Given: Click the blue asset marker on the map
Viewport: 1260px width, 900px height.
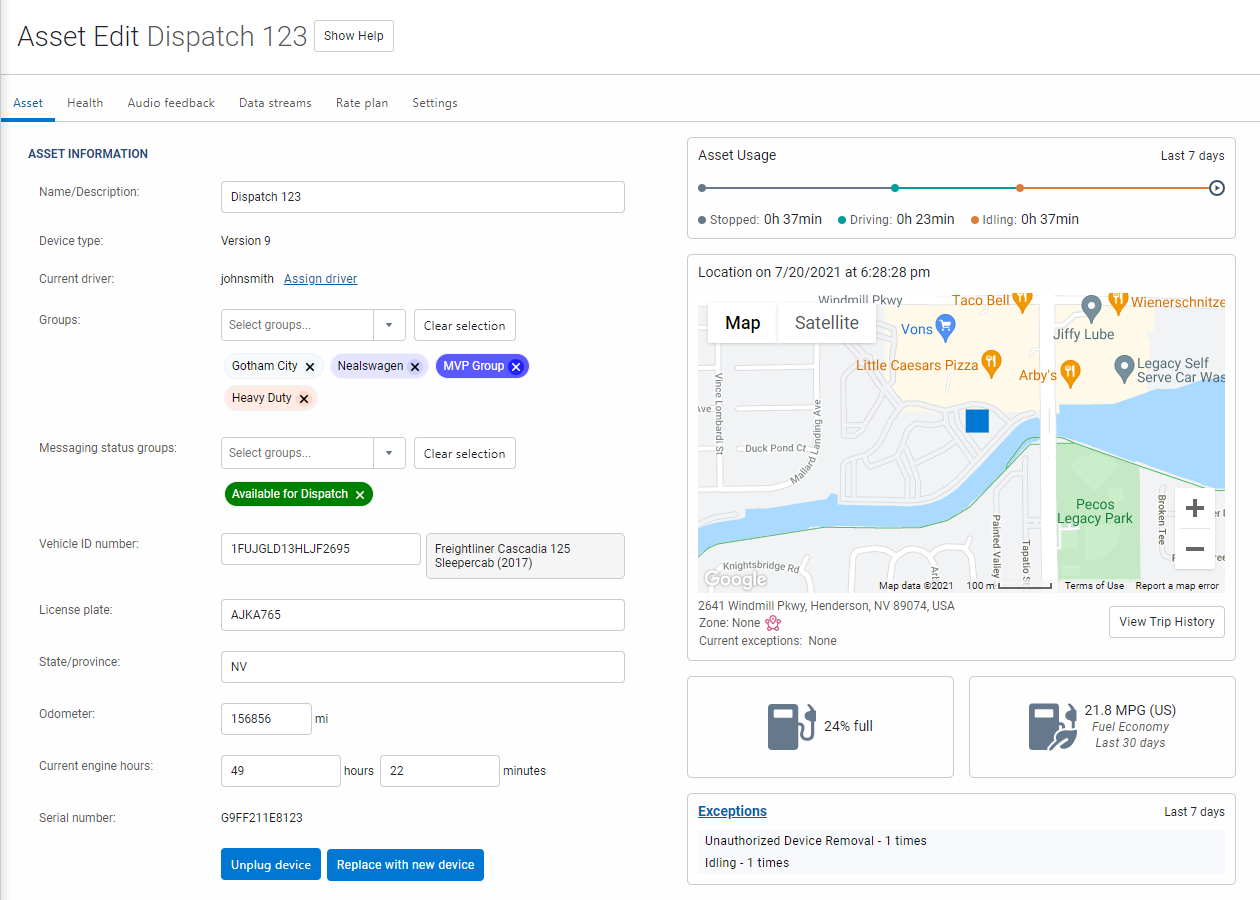Looking at the screenshot, I should pos(976,422).
